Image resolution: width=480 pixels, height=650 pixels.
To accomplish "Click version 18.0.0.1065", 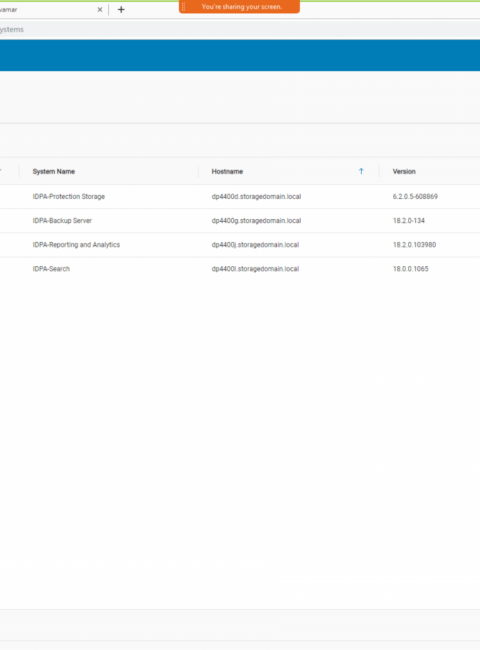I will click(x=410, y=269).
